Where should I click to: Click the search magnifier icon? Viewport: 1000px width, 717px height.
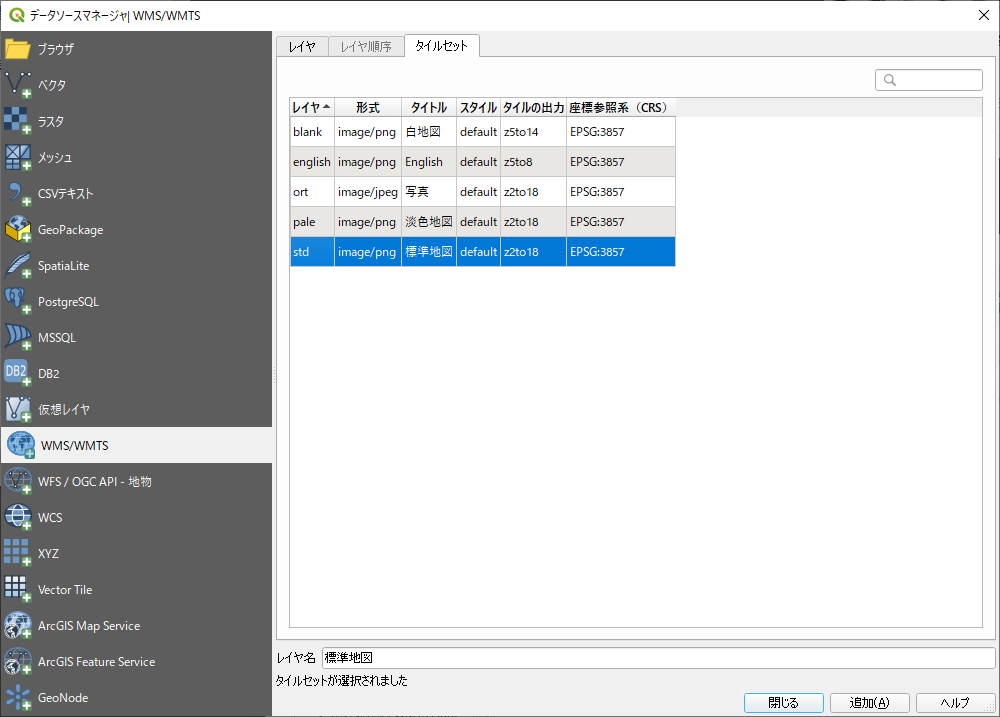tap(890, 80)
